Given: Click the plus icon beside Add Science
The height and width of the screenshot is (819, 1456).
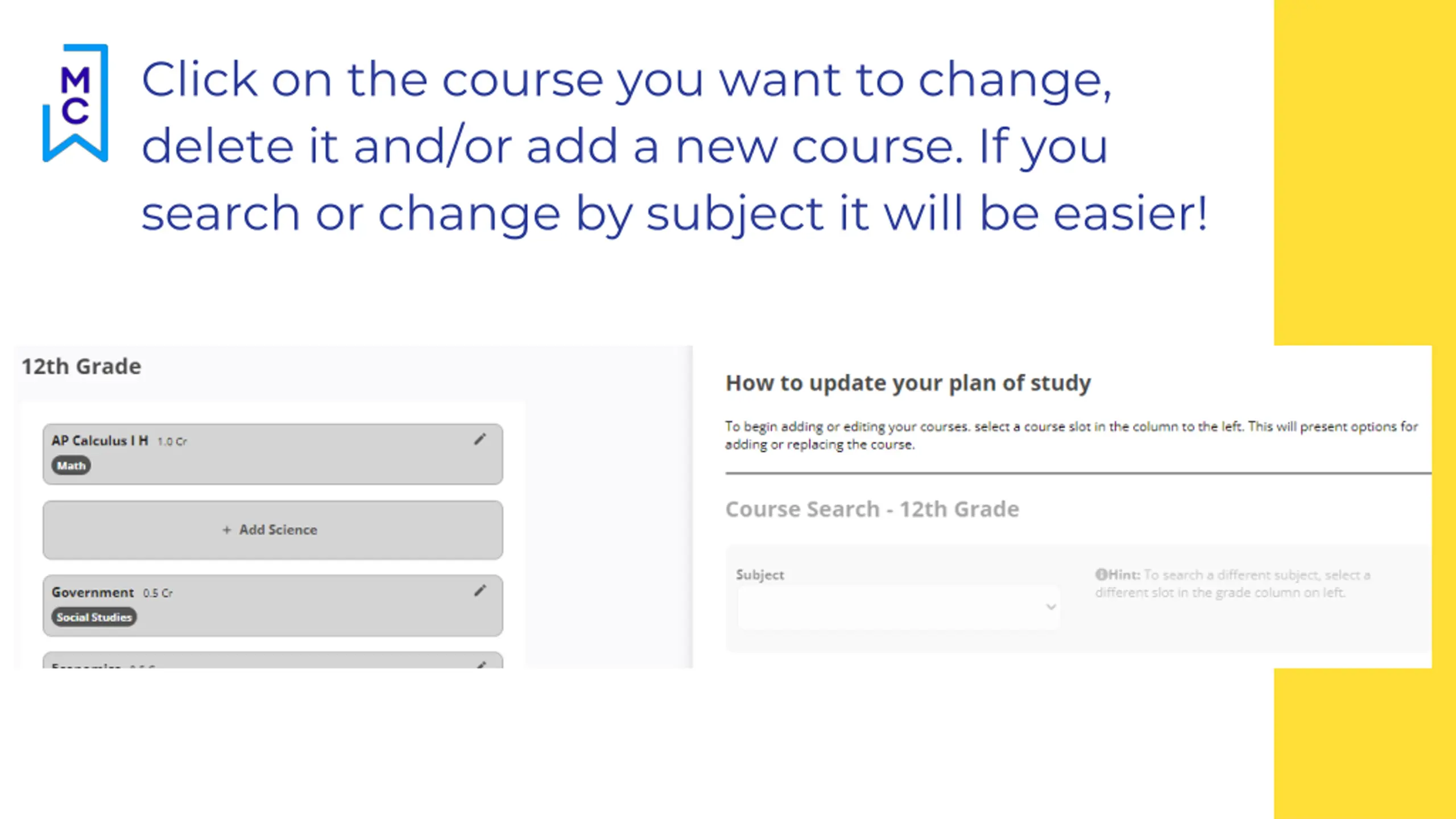Looking at the screenshot, I should 227,530.
